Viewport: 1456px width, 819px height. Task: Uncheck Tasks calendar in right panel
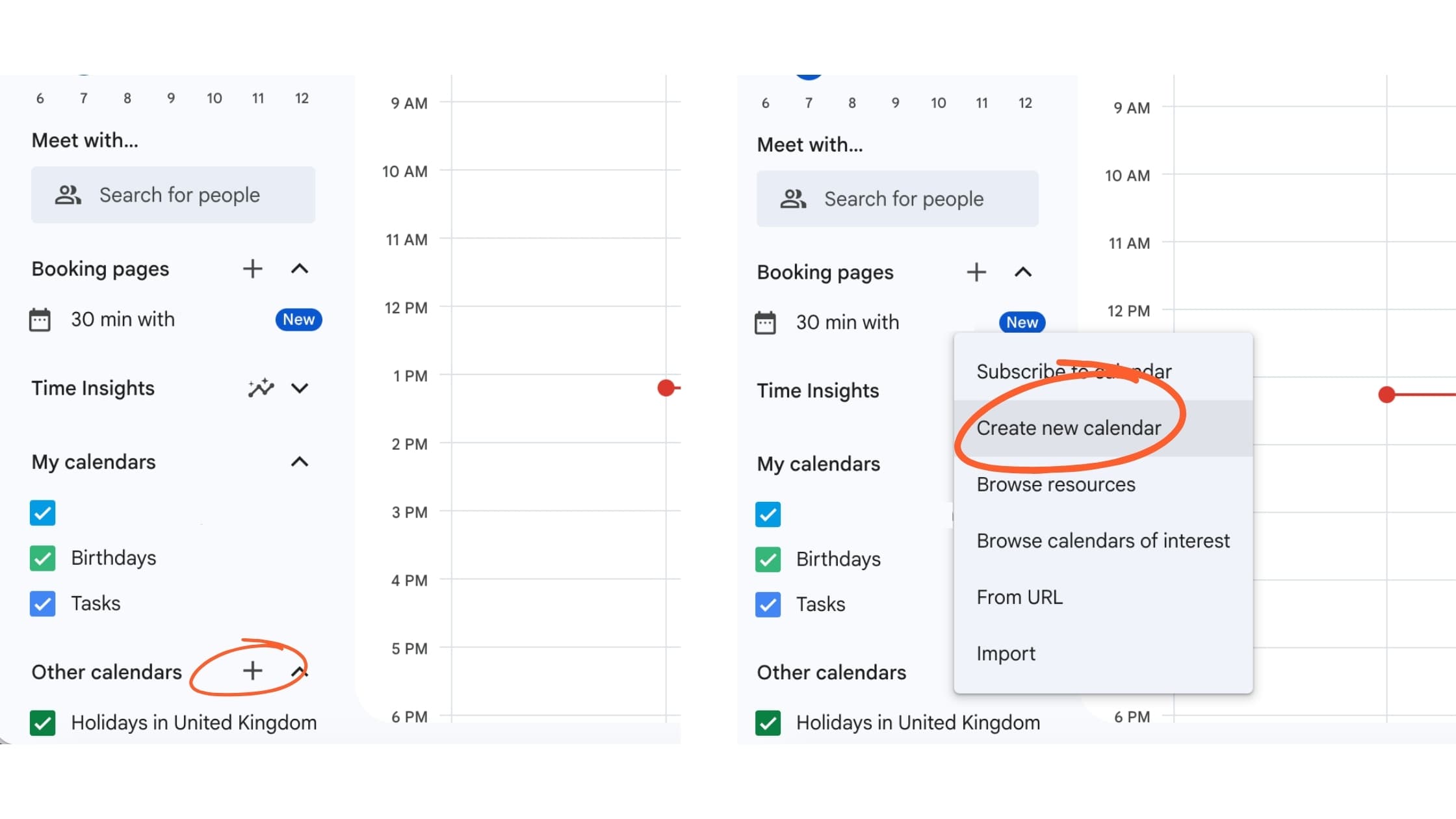click(768, 604)
